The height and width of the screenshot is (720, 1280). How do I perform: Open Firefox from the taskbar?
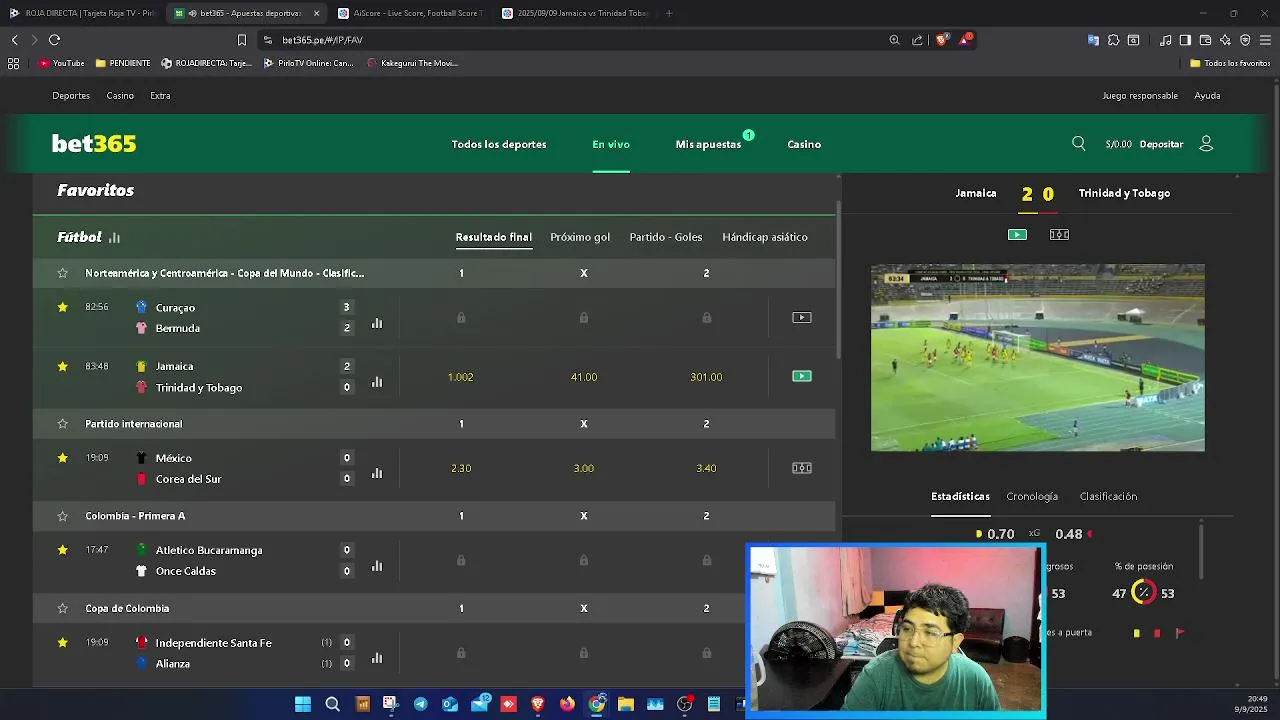click(567, 704)
